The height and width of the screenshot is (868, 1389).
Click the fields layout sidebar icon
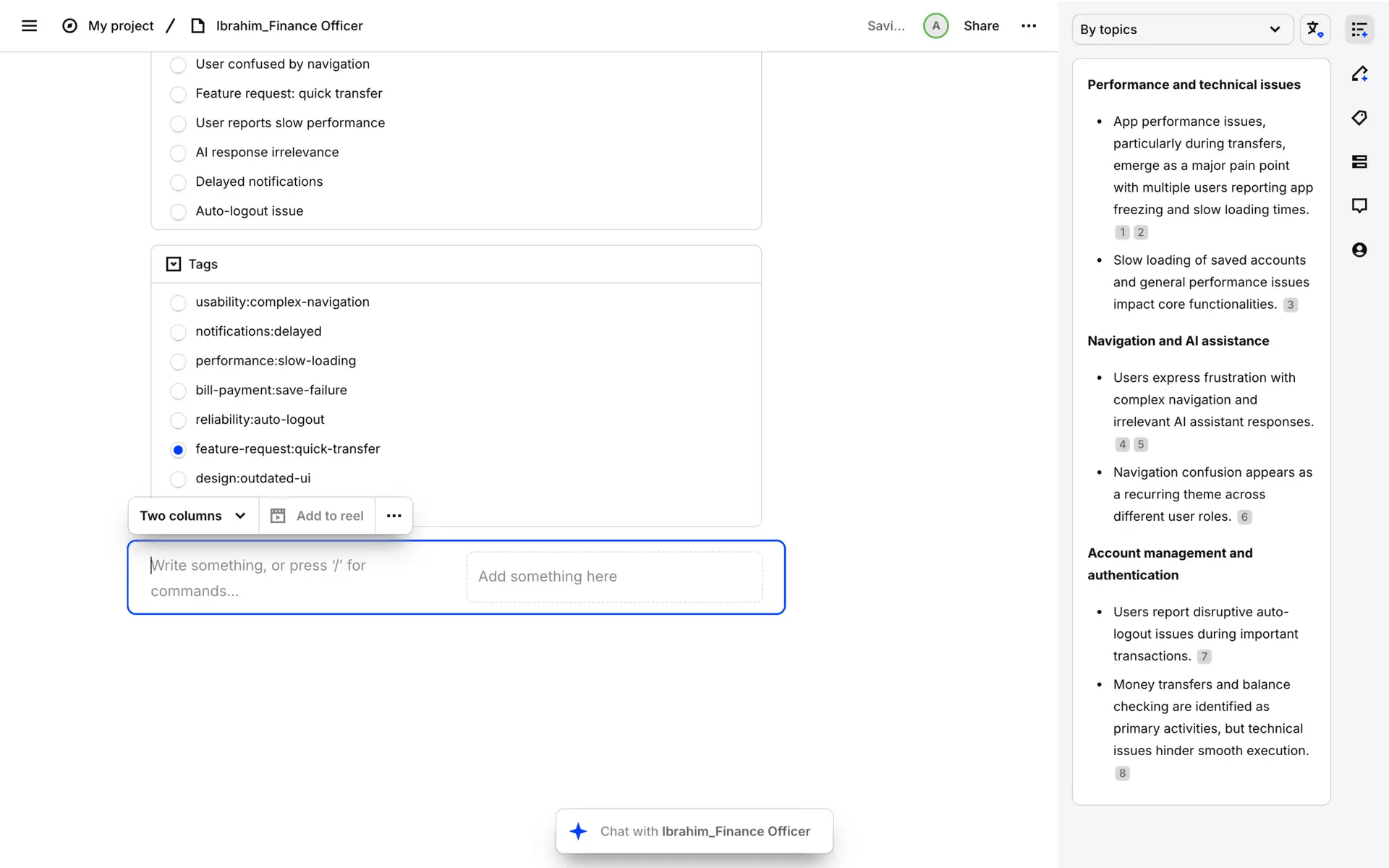click(1359, 162)
